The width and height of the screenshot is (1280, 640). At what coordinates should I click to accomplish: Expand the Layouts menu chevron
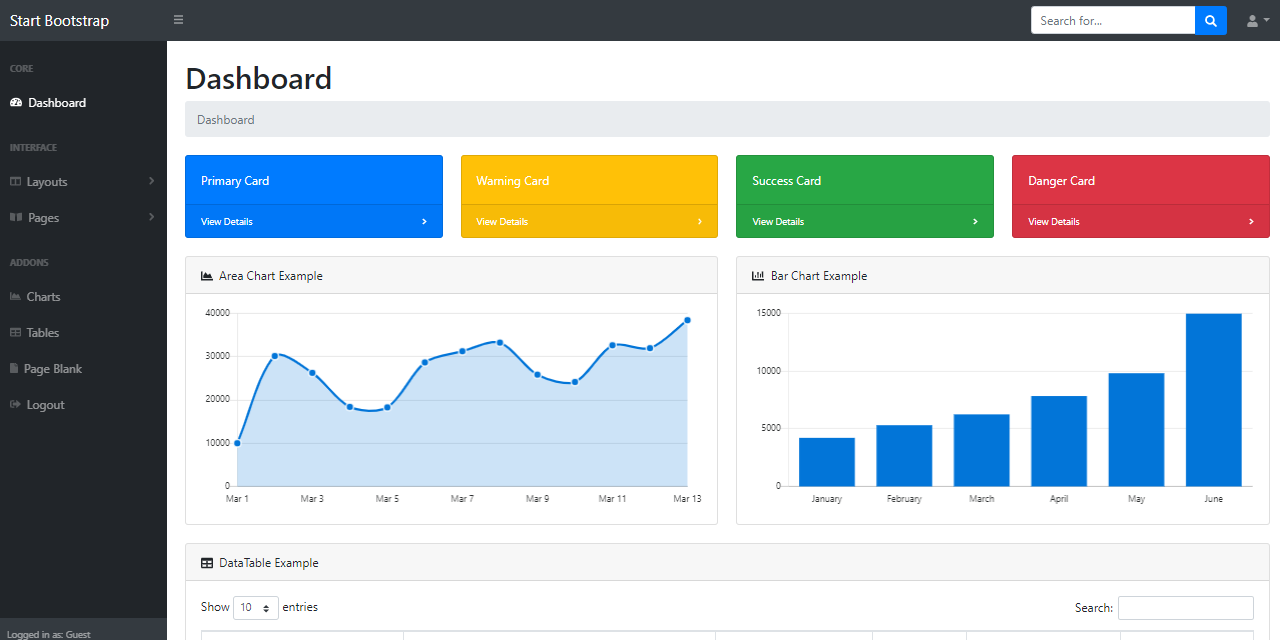151,181
